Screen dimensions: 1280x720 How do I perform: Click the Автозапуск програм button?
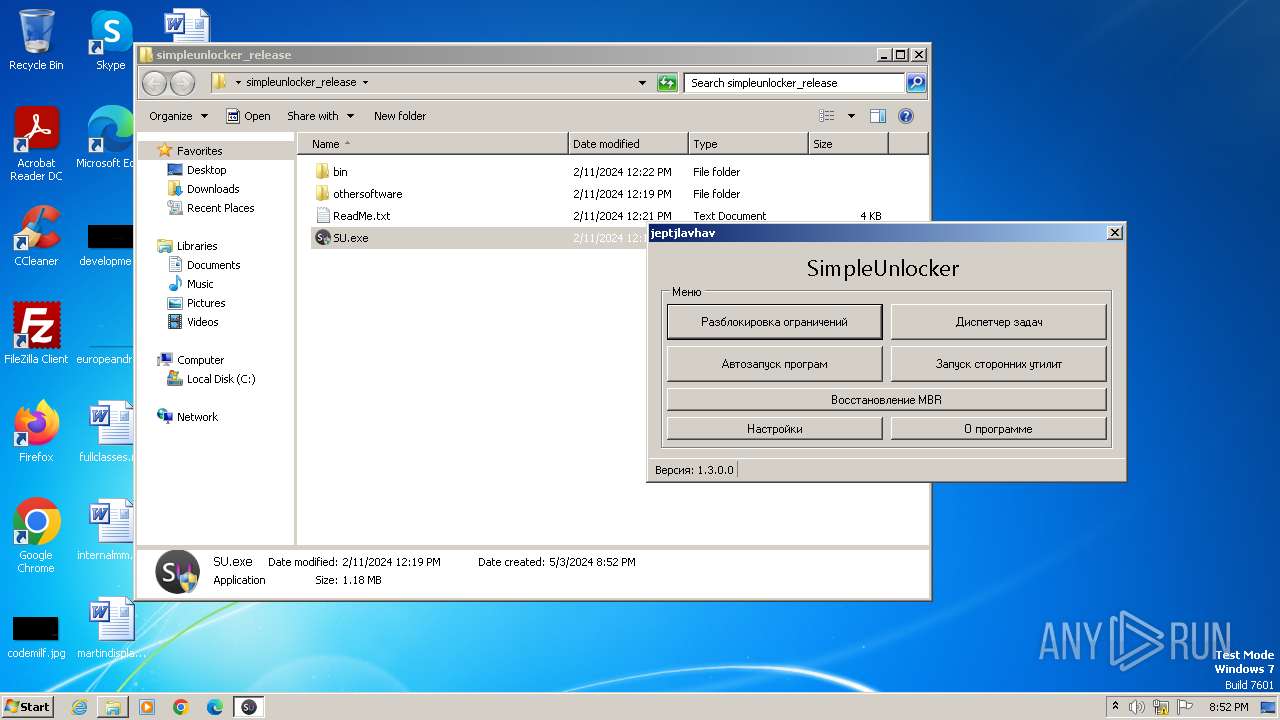pyautogui.click(x=774, y=364)
